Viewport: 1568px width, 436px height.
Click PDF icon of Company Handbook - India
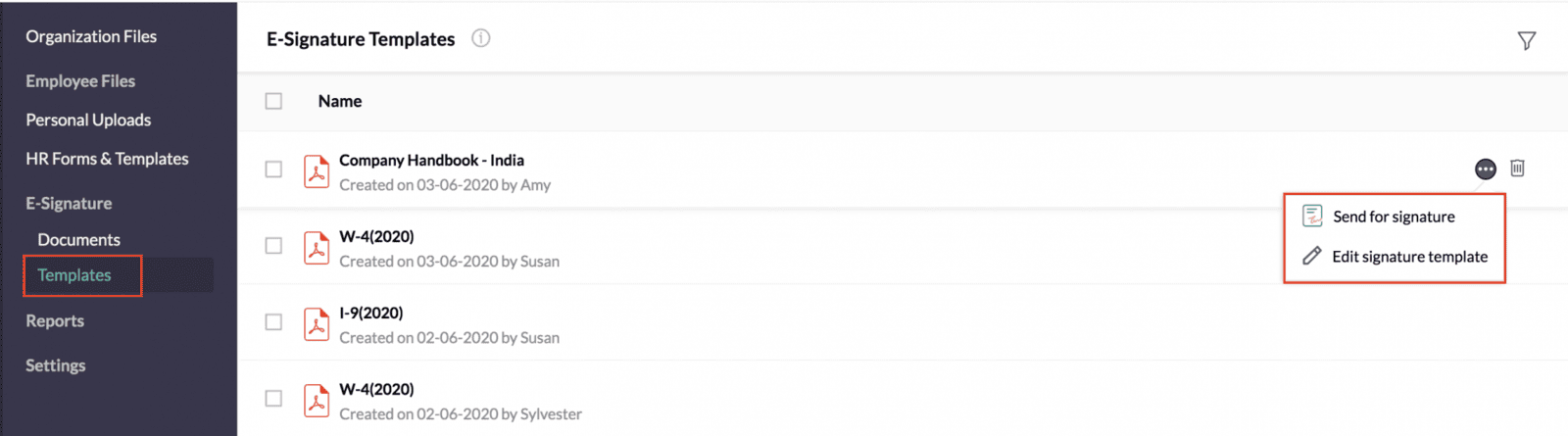point(317,170)
